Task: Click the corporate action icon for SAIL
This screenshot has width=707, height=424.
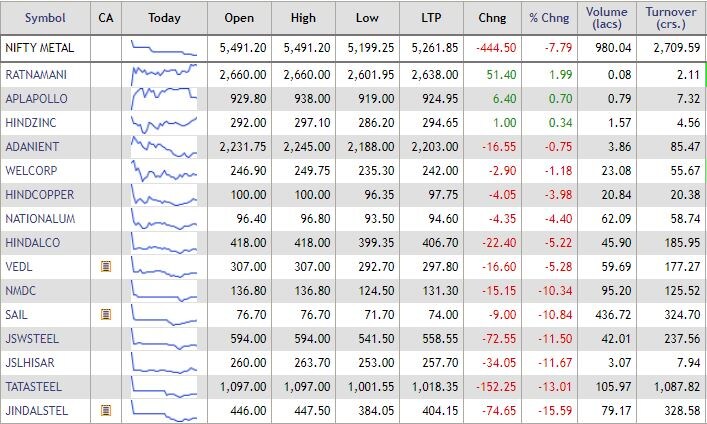Action: coord(105,314)
